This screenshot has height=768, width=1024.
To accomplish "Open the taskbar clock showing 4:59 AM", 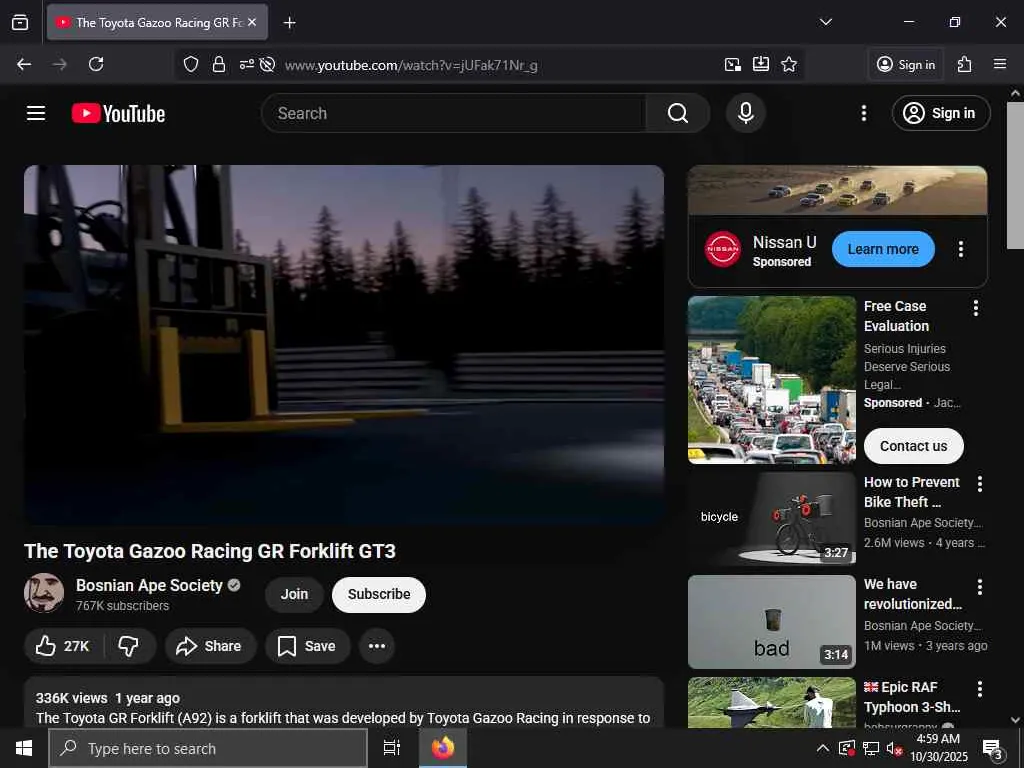I will (x=938, y=748).
